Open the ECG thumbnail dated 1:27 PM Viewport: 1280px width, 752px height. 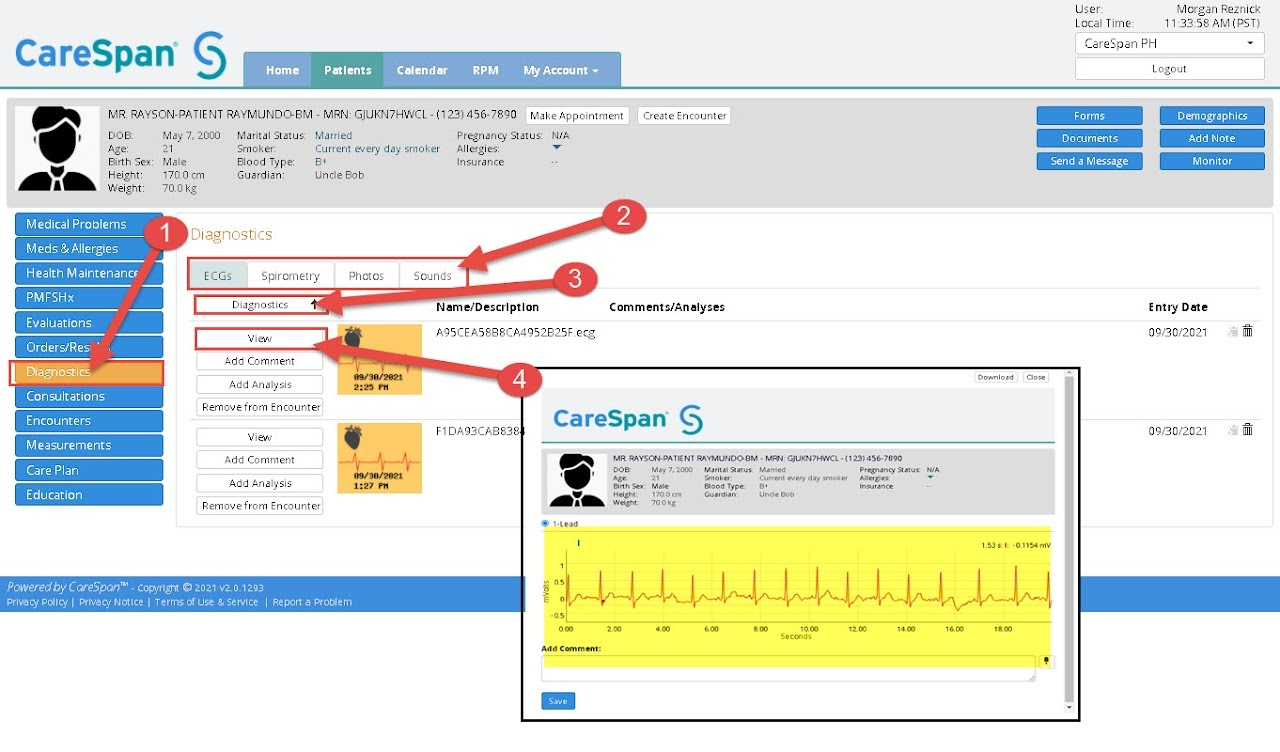coord(379,458)
